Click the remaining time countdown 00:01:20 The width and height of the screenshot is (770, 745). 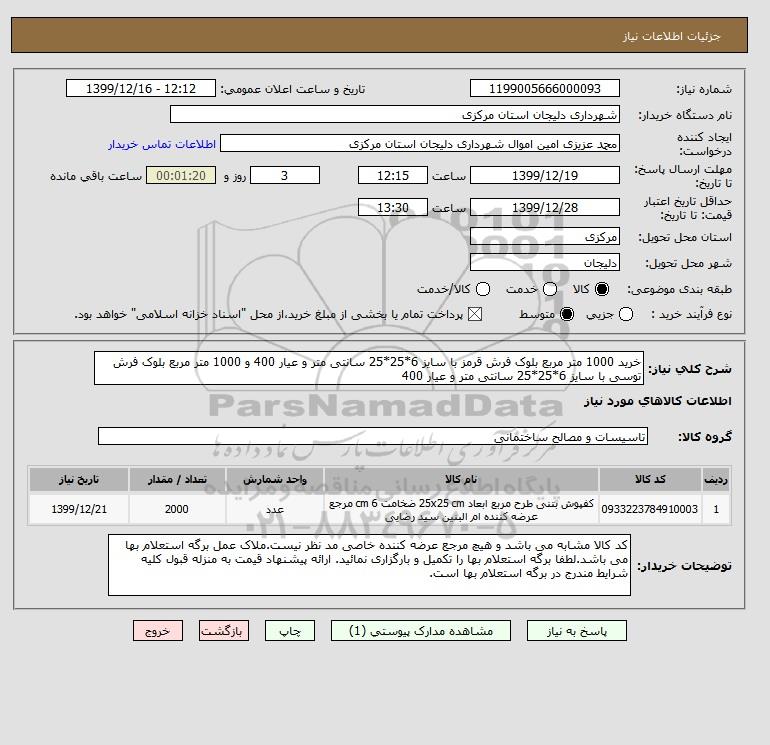[181, 175]
